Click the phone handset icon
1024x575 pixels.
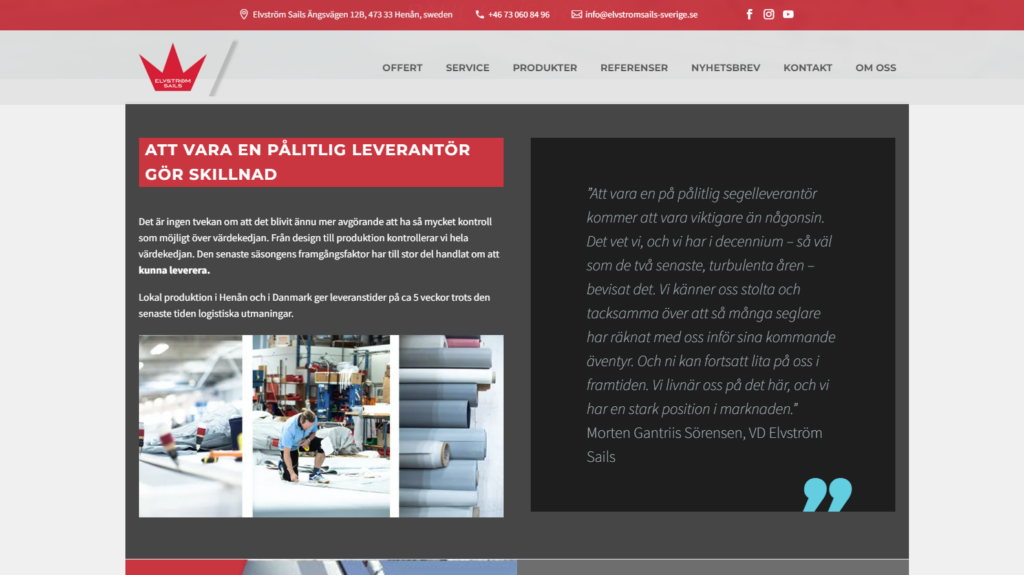click(x=480, y=14)
